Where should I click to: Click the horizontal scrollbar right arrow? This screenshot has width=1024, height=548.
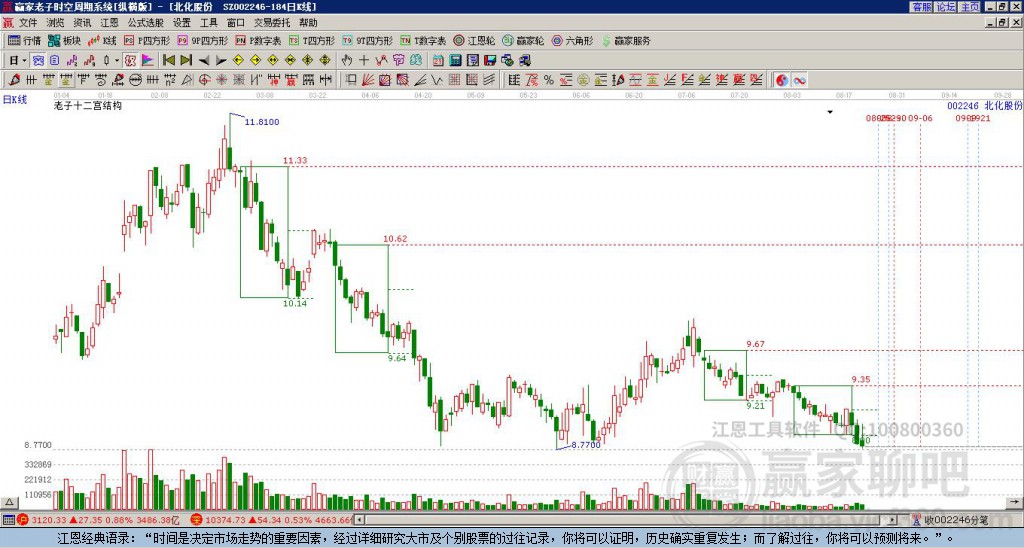[x=892, y=520]
